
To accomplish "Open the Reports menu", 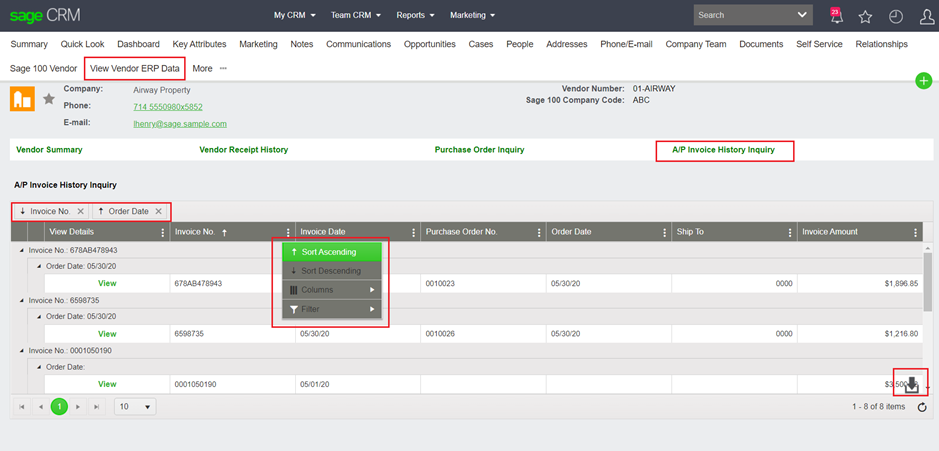I will tap(415, 16).
